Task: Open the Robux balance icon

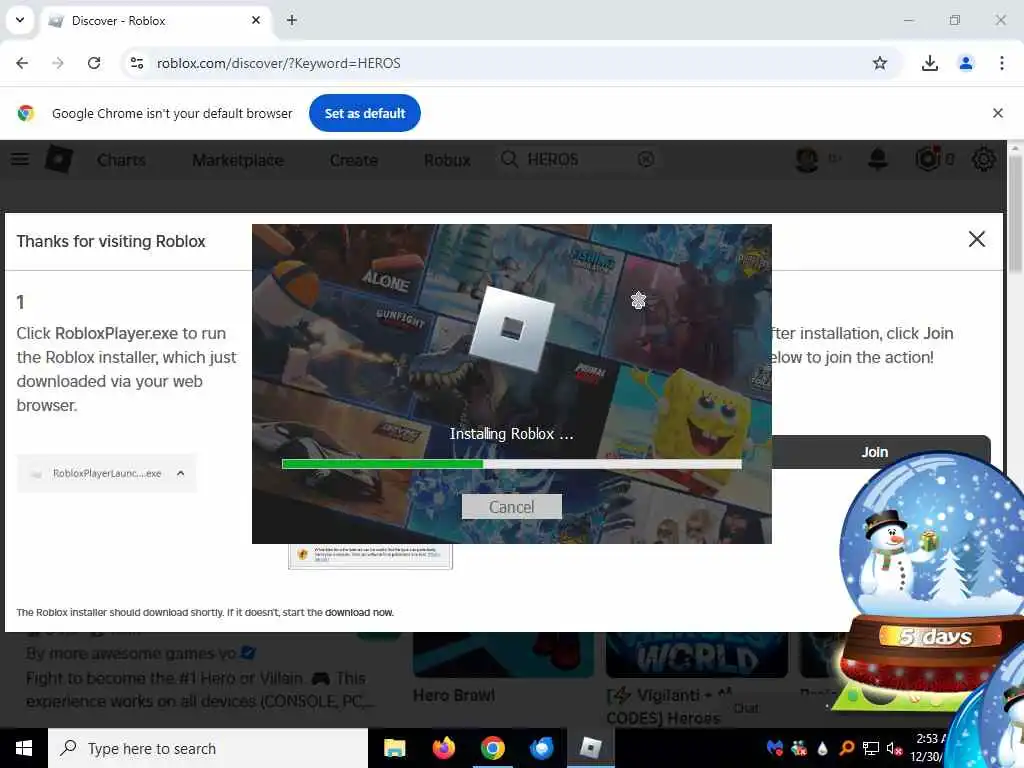Action: (x=928, y=159)
